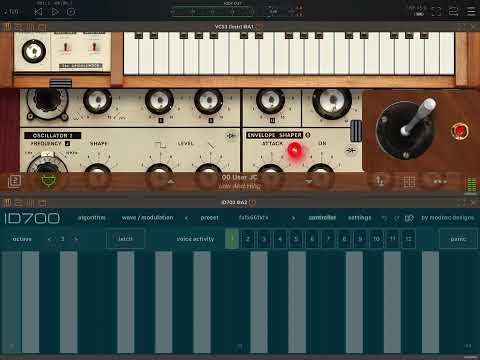Open the ID700 icon left of 'by modiac designs'
The width and height of the screenshot is (480, 360).
click(x=409, y=218)
